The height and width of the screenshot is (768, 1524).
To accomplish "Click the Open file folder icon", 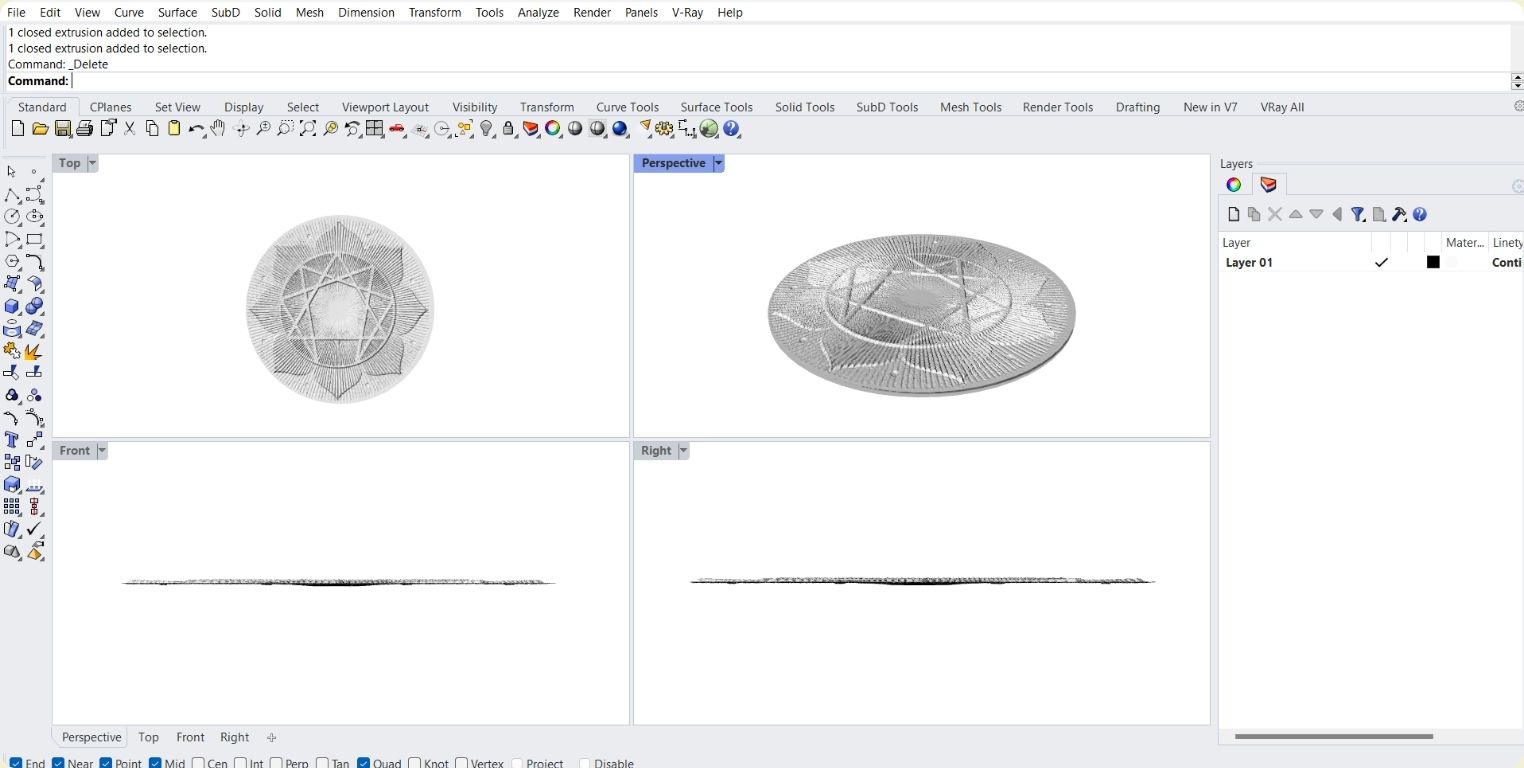I will [40, 129].
